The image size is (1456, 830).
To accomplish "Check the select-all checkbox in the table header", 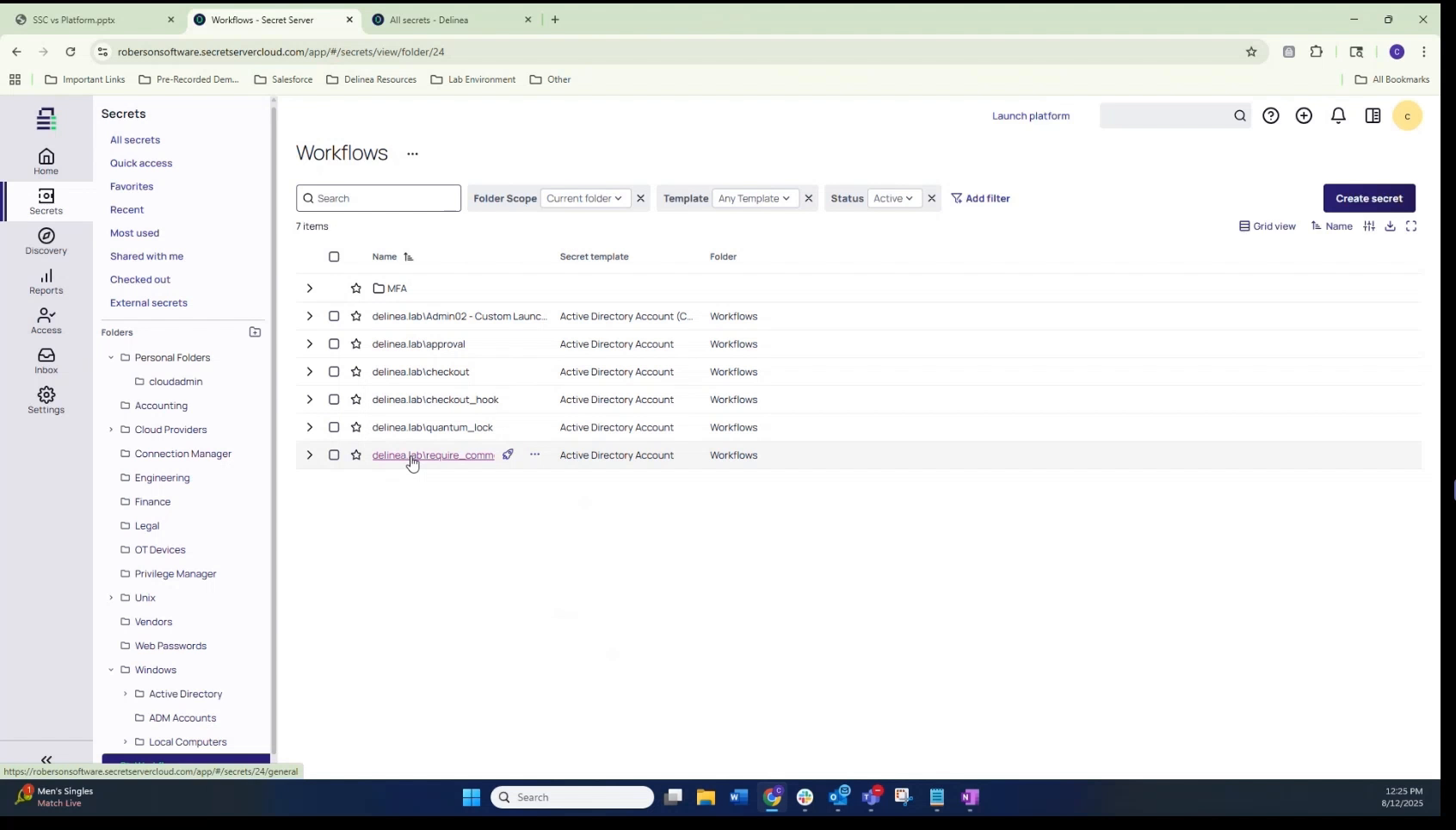I will coord(334,257).
